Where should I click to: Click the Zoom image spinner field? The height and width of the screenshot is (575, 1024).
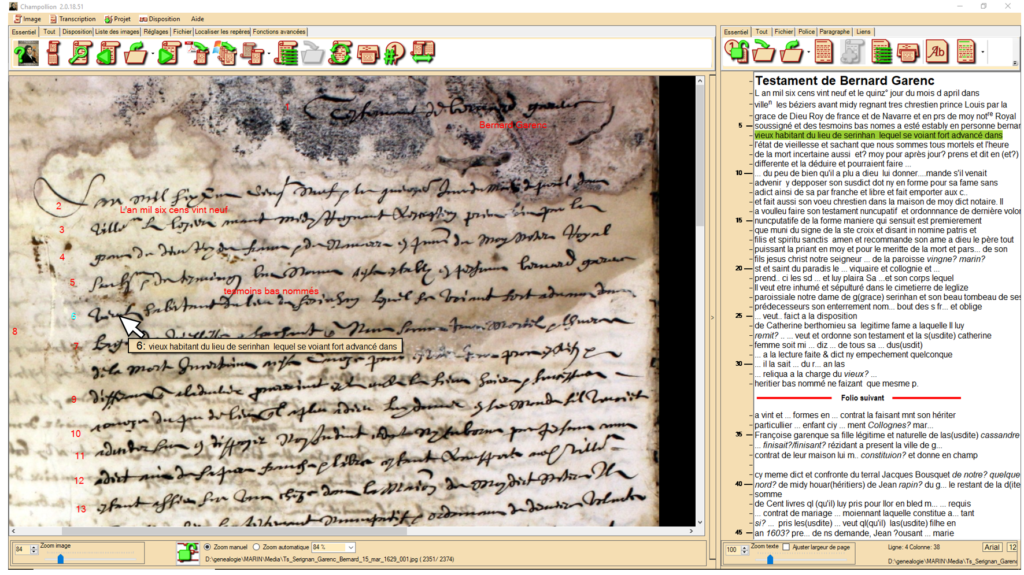21,550
